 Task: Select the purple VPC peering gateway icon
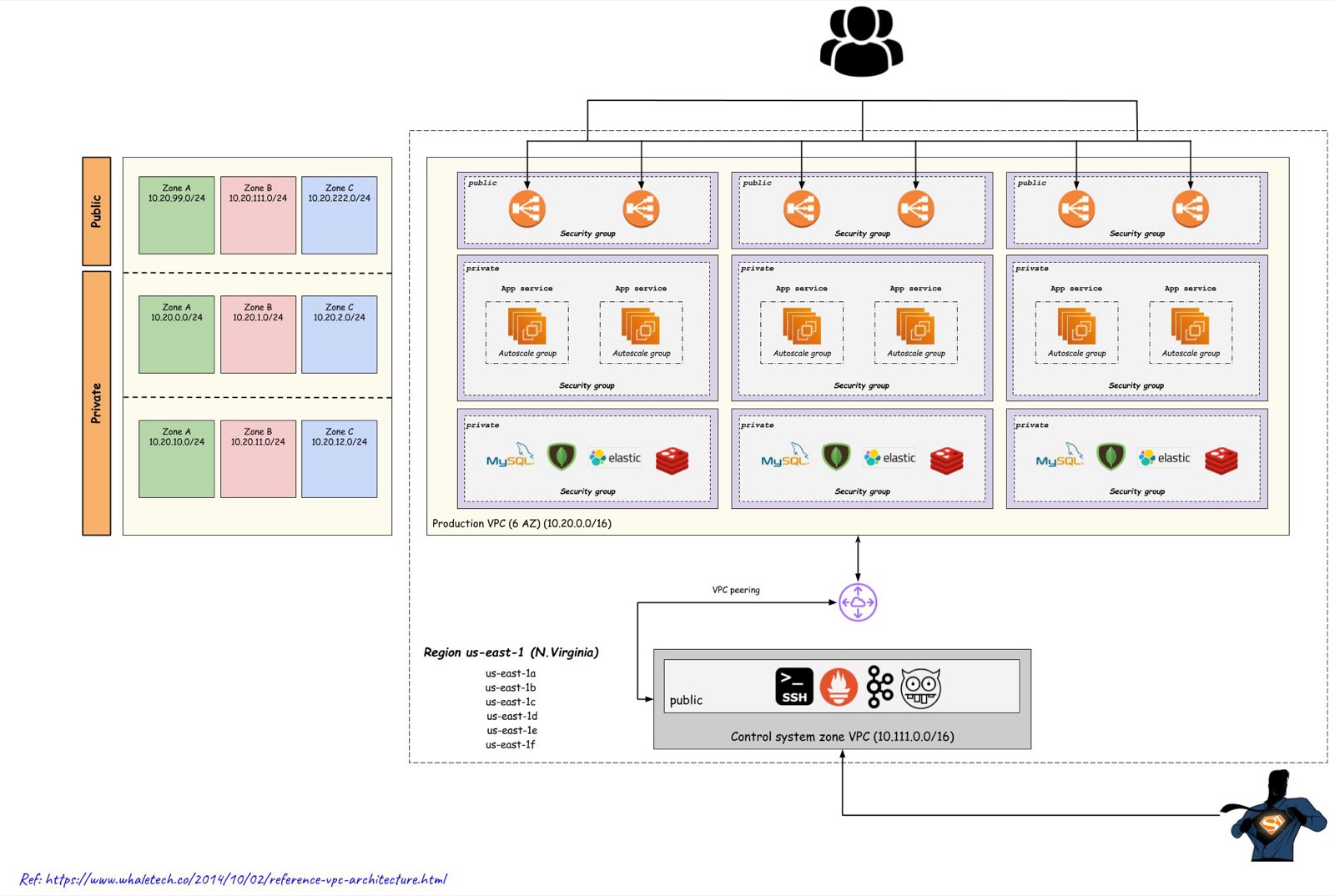coord(858,602)
